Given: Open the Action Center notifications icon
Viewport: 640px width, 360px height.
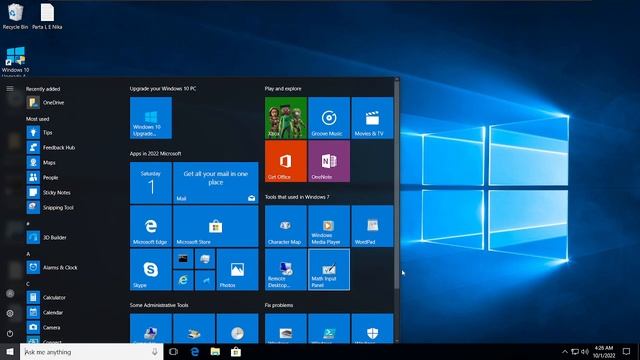Looking at the screenshot, I should point(627,352).
